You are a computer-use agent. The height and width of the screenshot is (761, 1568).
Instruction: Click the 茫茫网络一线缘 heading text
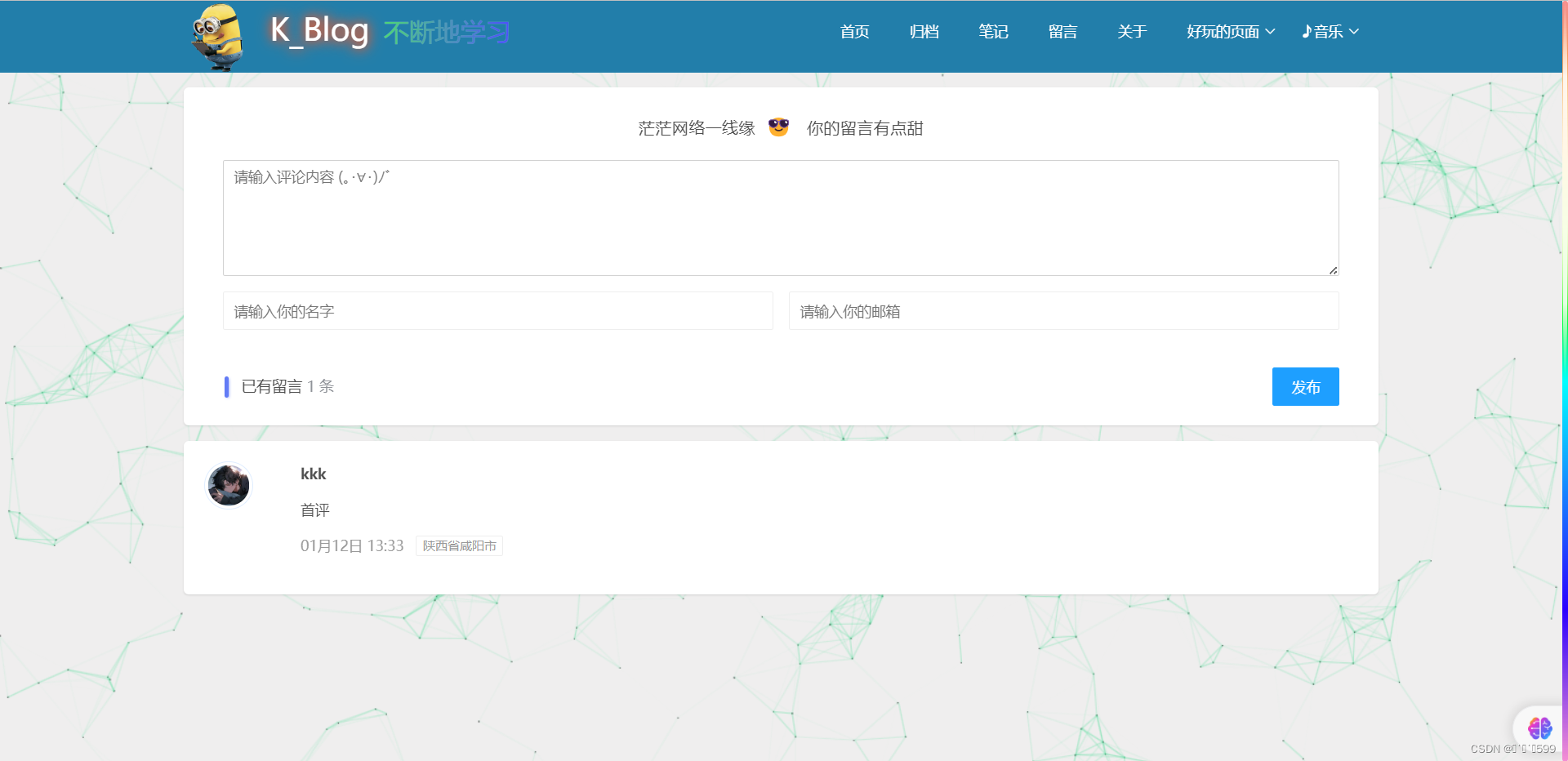(697, 128)
